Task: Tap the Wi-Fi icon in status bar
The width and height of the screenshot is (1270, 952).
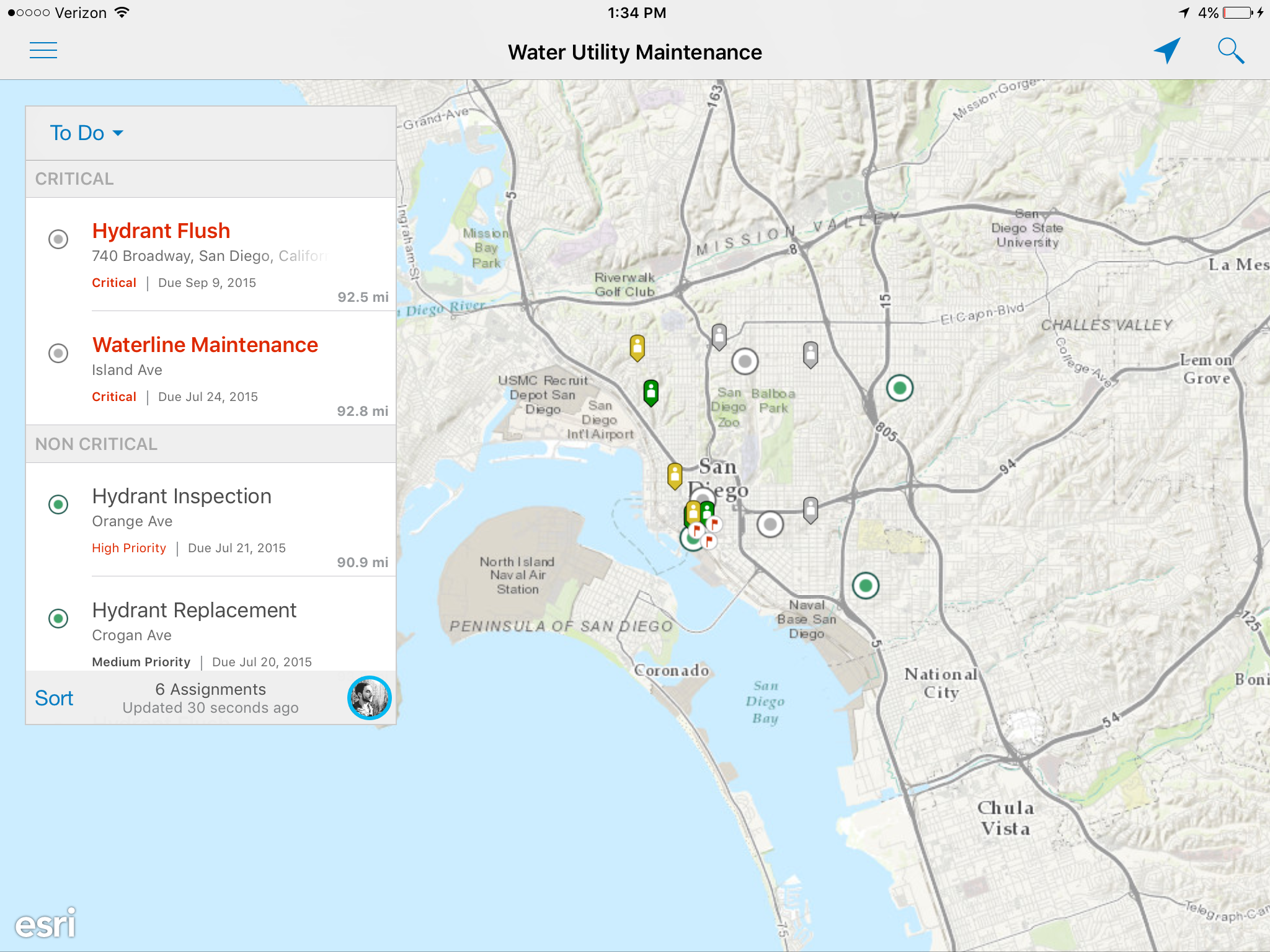Action: pyautogui.click(x=122, y=12)
